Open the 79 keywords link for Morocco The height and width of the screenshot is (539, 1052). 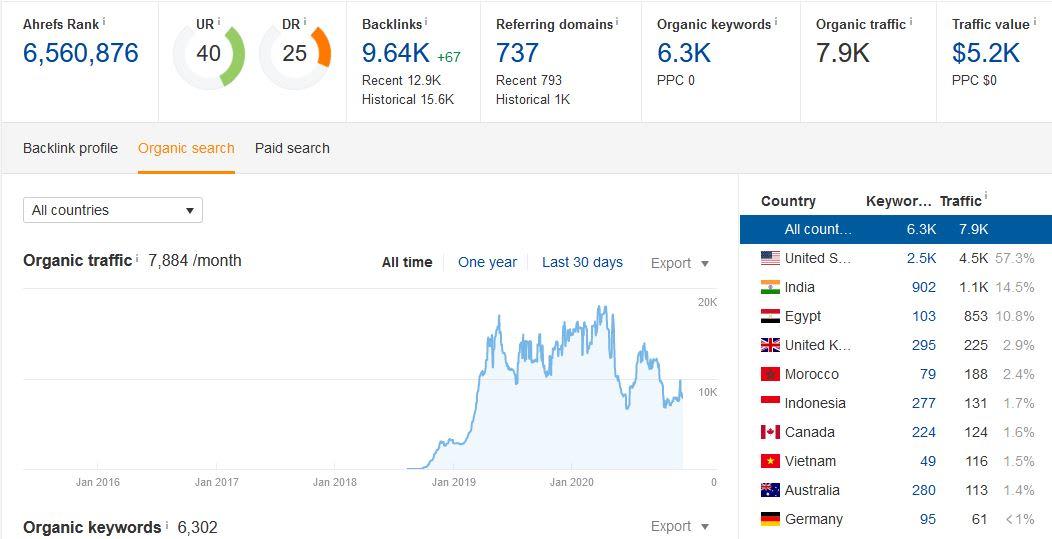coord(928,374)
